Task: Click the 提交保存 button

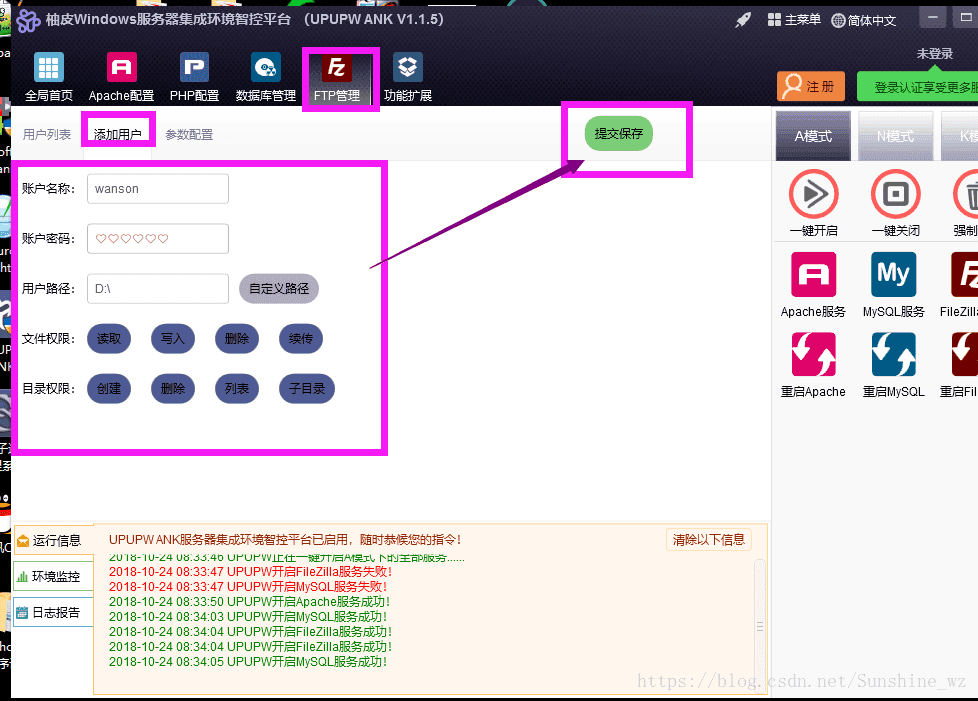Action: (x=619, y=133)
